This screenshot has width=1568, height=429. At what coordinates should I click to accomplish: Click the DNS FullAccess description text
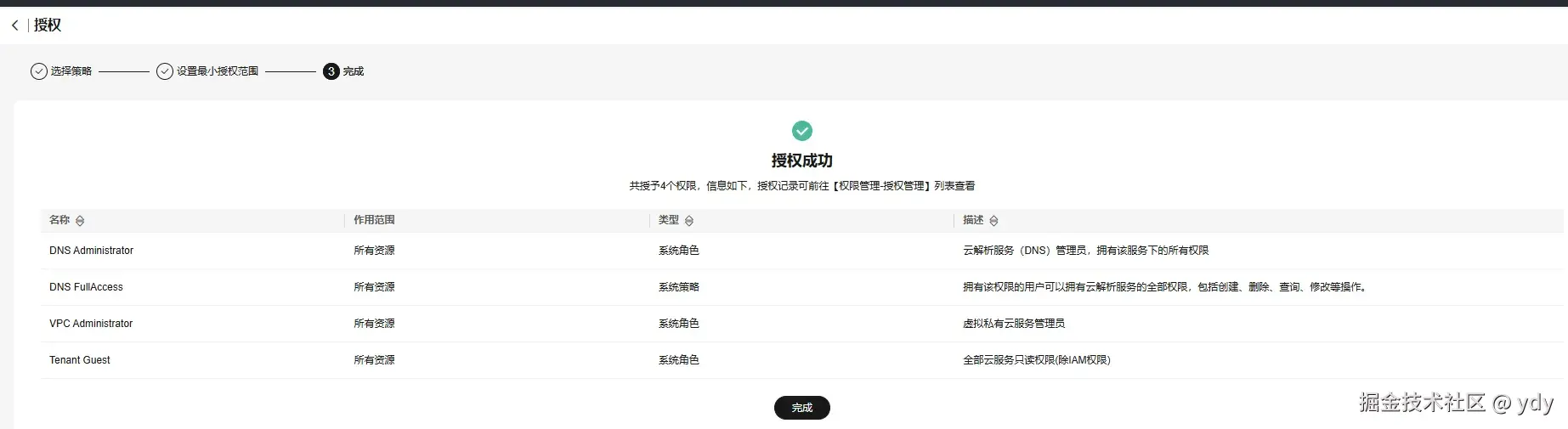coord(1166,287)
